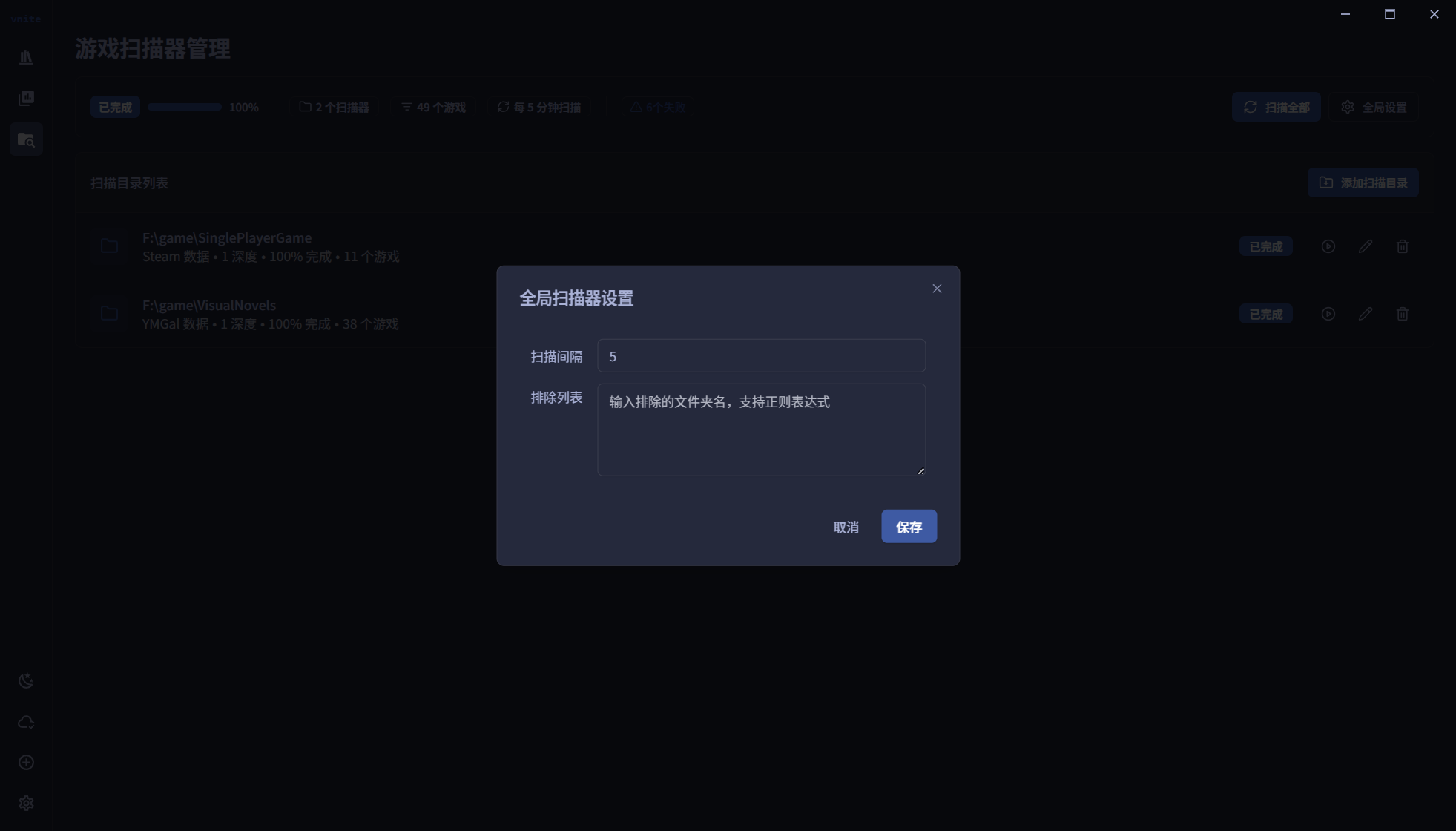Click the F:\game\VisualNovels path text
The image size is (1456, 831).
(x=209, y=305)
